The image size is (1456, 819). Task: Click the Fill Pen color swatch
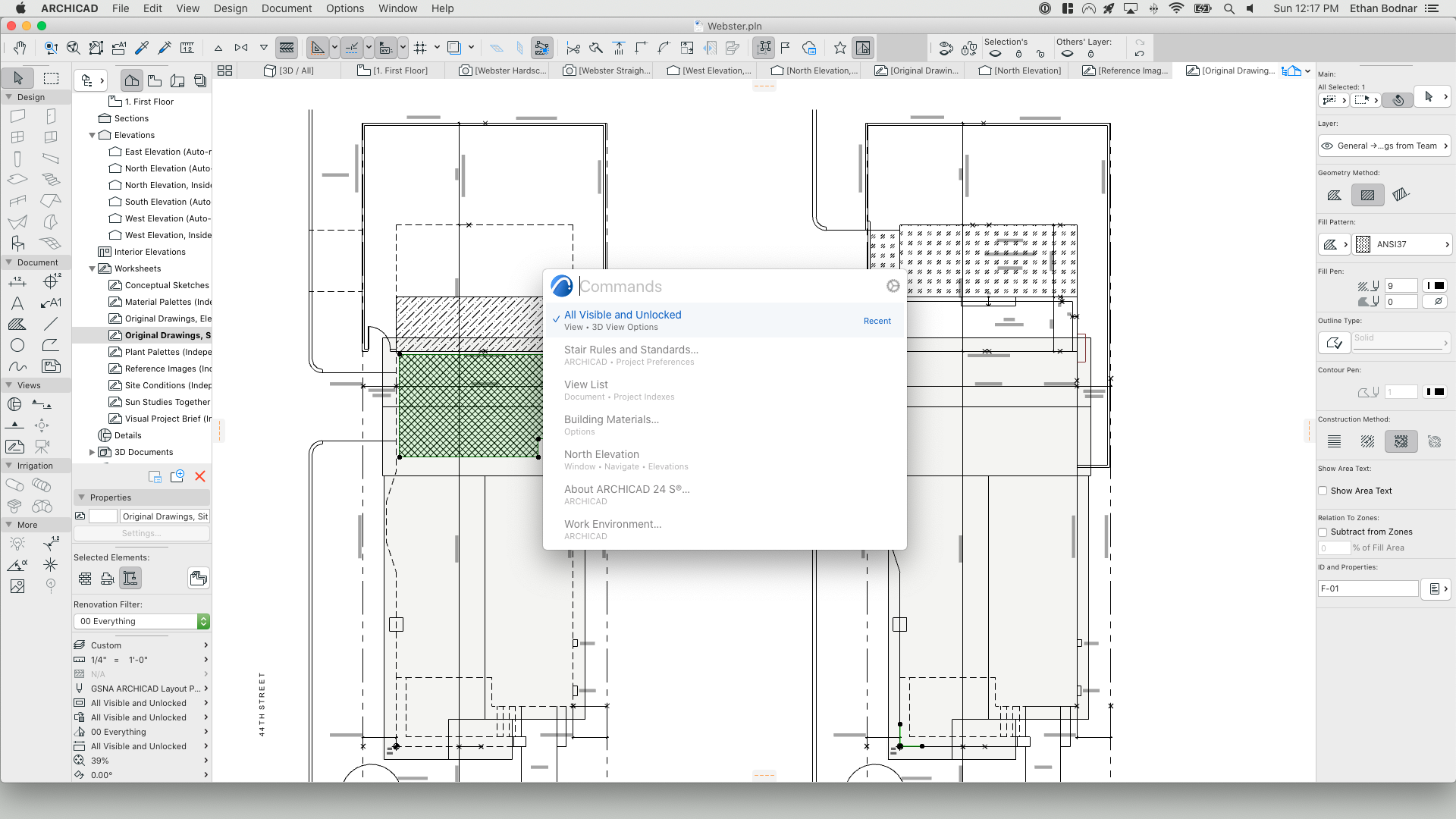coord(1436,286)
